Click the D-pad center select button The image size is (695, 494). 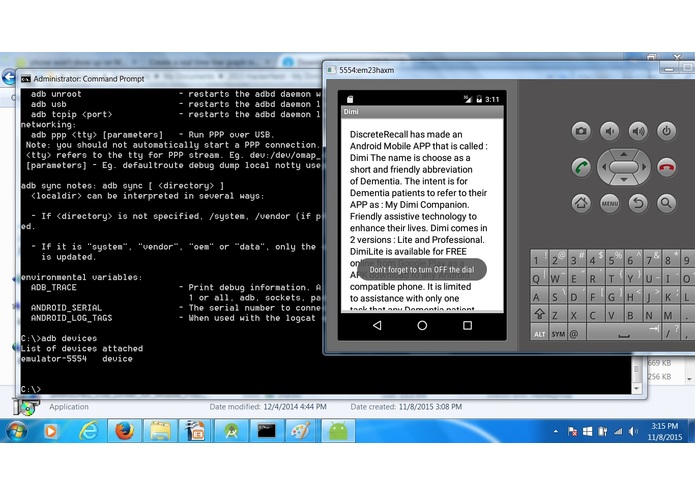pyautogui.click(x=624, y=167)
